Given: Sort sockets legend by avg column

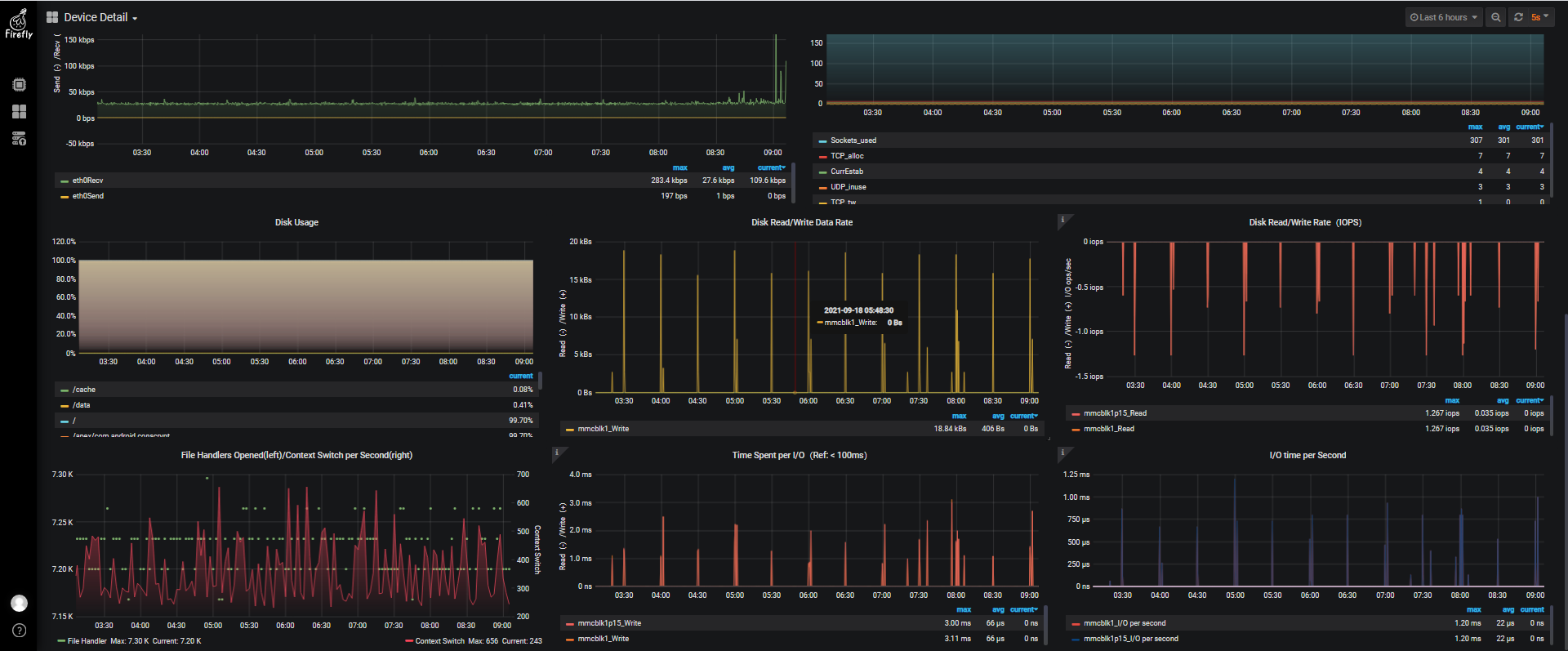Looking at the screenshot, I should 1504,127.
